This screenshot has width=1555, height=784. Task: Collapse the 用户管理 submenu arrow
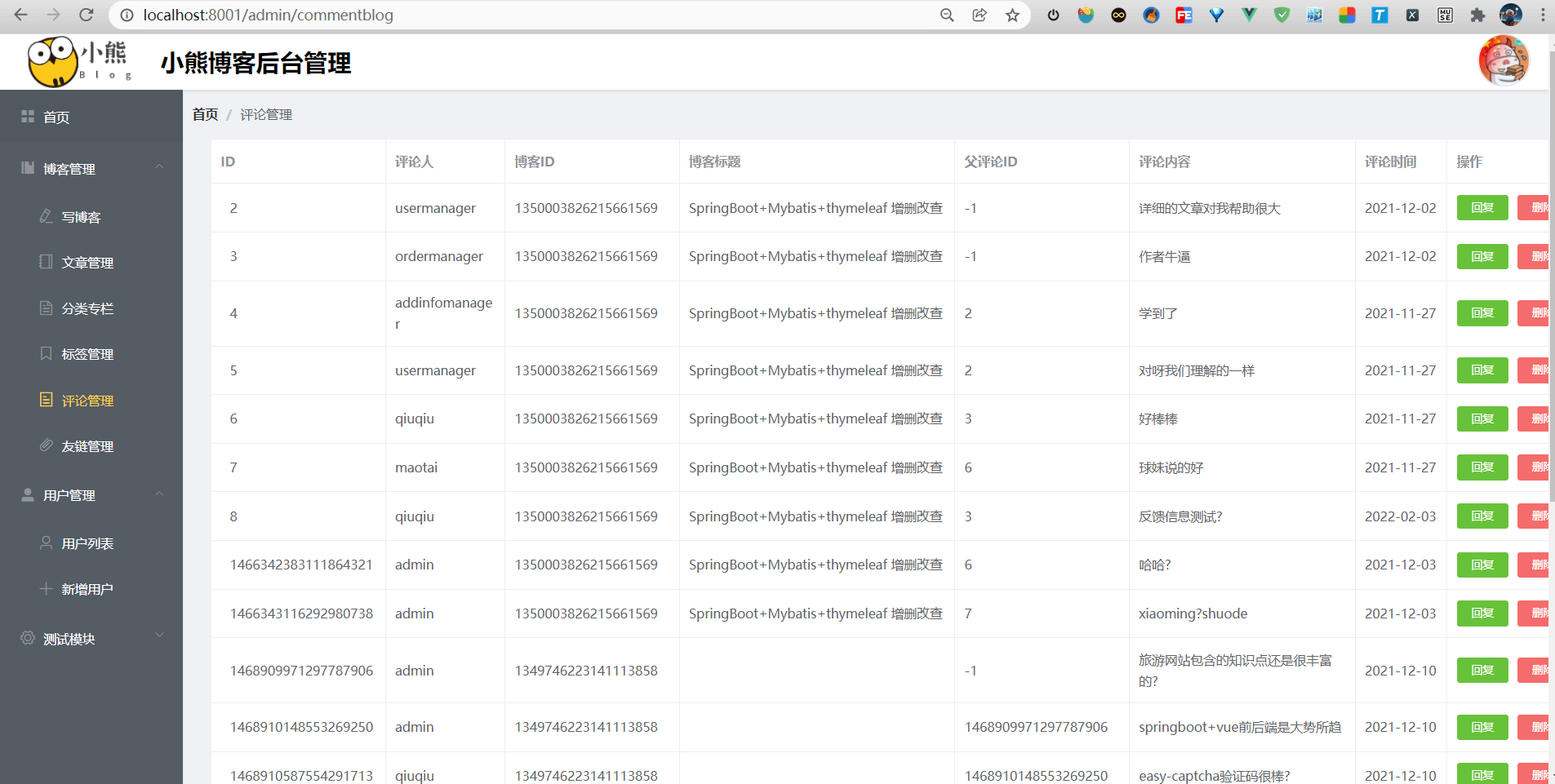[x=159, y=494]
